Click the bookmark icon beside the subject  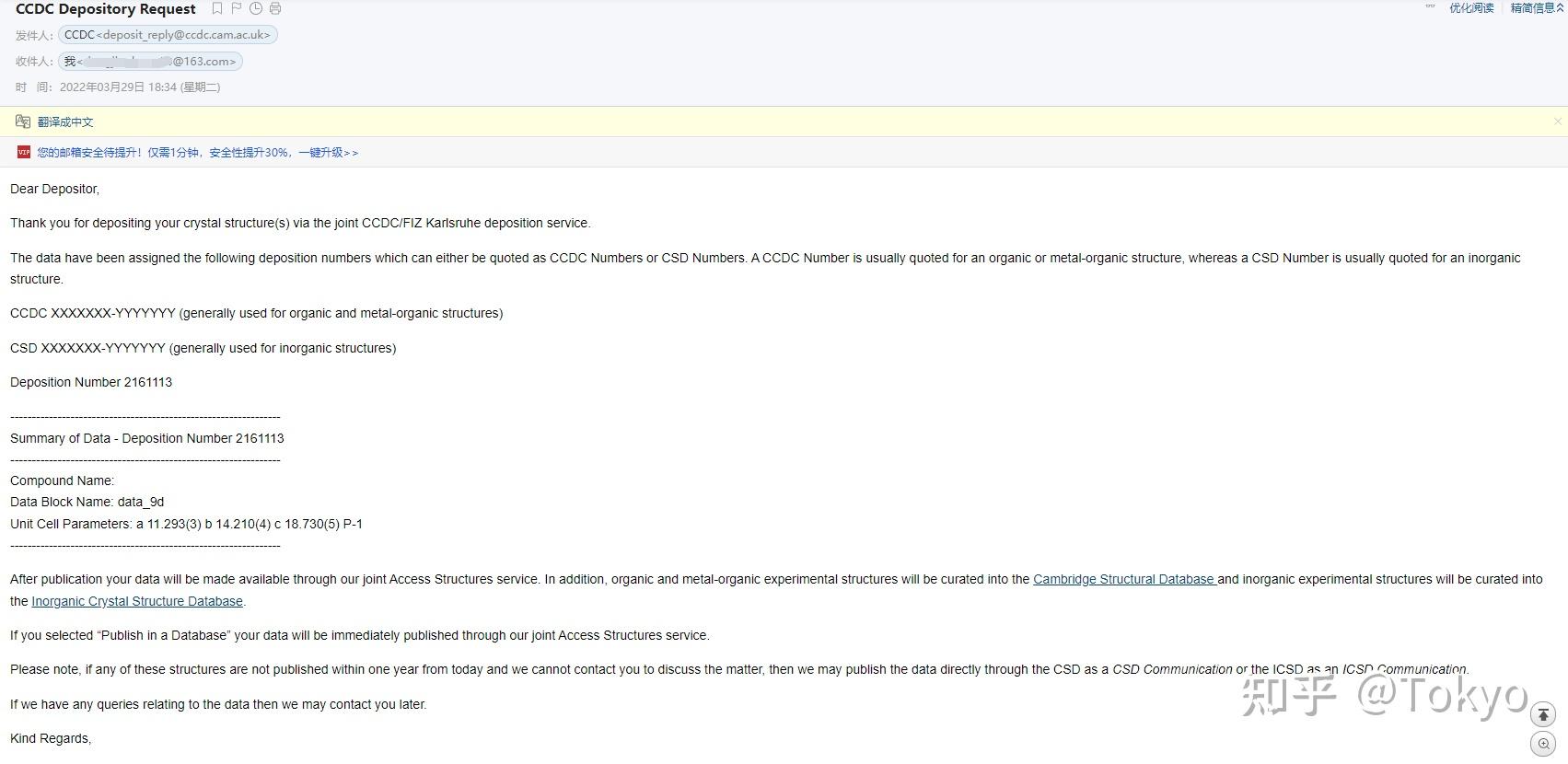tap(217, 9)
